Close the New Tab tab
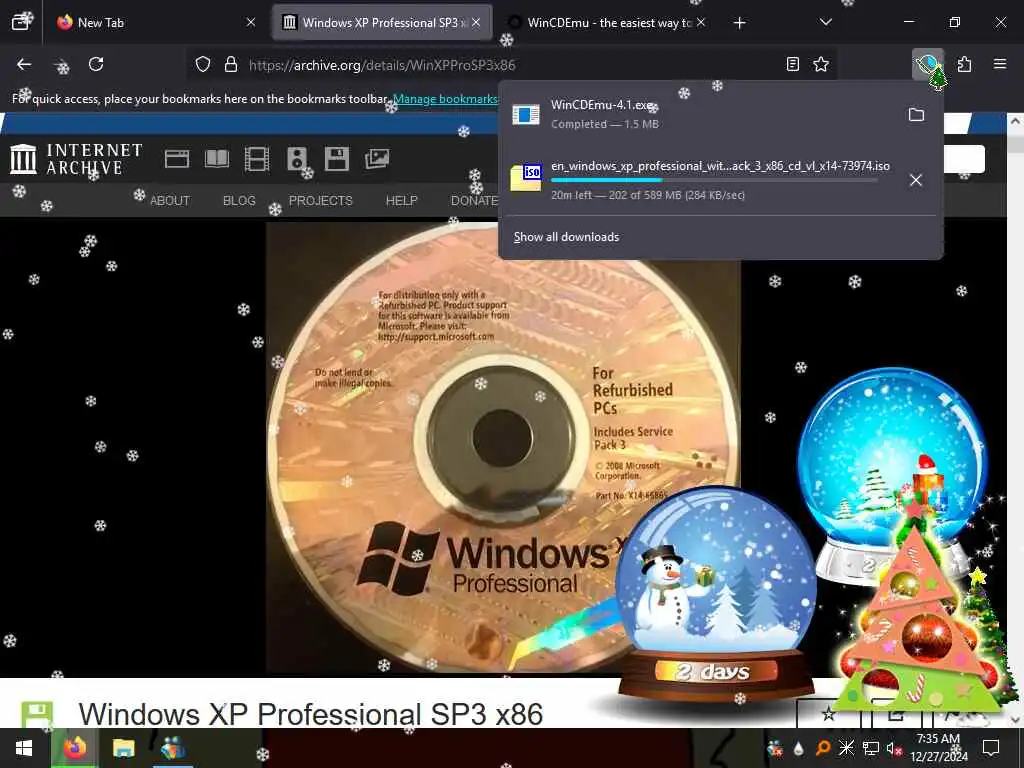1024x768 pixels. click(x=251, y=22)
